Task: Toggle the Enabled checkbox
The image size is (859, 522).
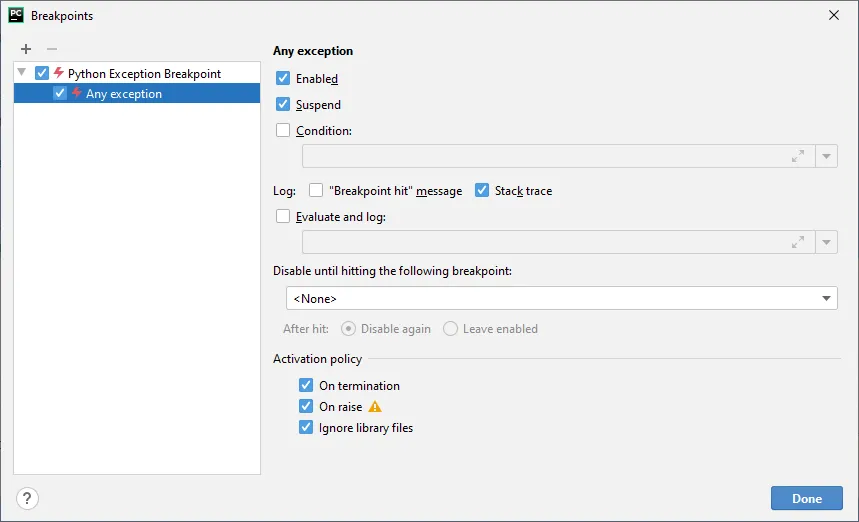Action: click(x=284, y=78)
